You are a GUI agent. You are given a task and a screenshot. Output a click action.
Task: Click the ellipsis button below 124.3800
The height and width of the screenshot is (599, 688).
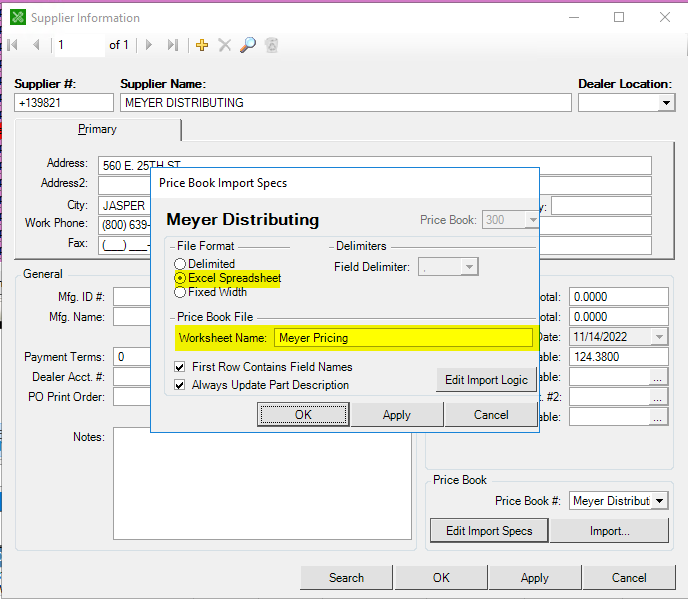pos(658,377)
